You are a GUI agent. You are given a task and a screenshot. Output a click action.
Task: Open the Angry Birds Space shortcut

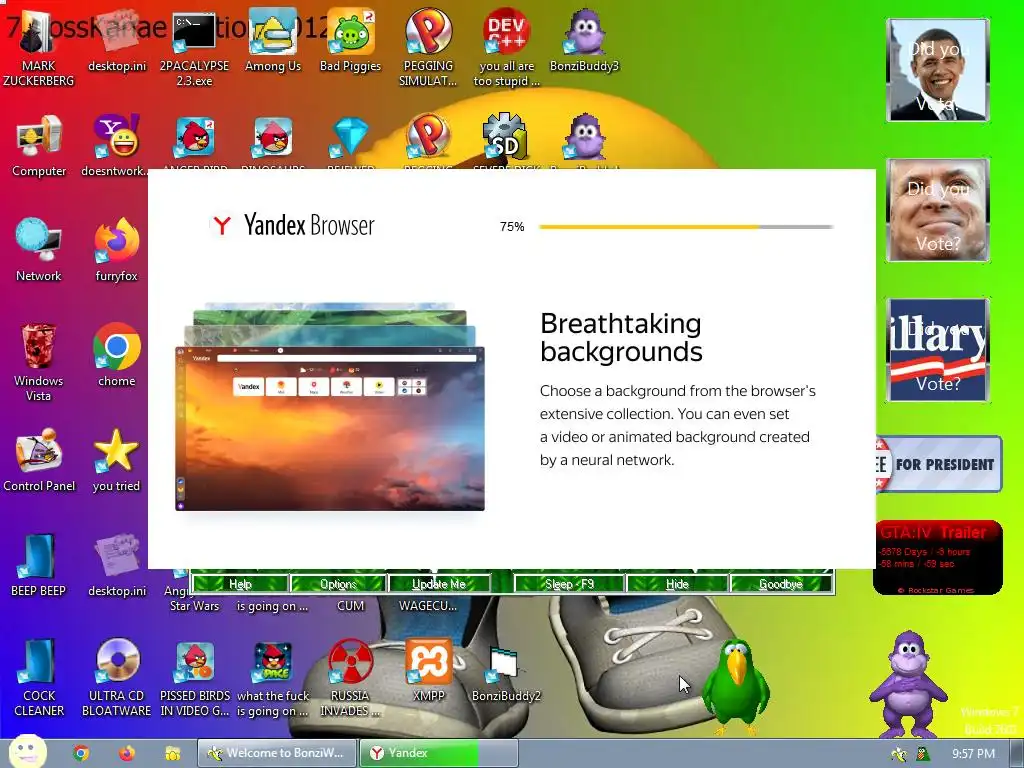(x=272, y=678)
